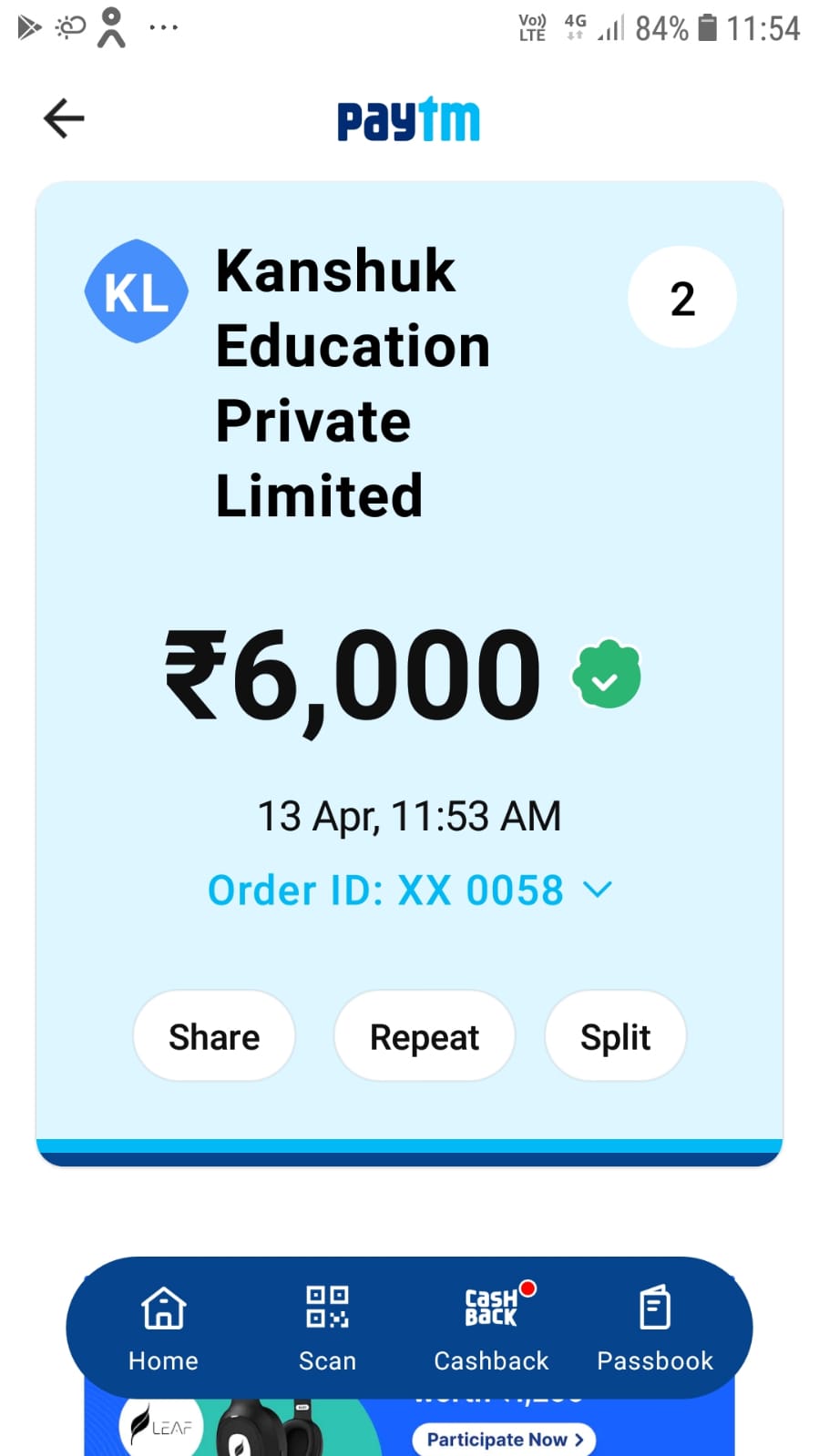Tap the Paytm logo
The width and height of the screenshot is (819, 1456).
point(408,120)
